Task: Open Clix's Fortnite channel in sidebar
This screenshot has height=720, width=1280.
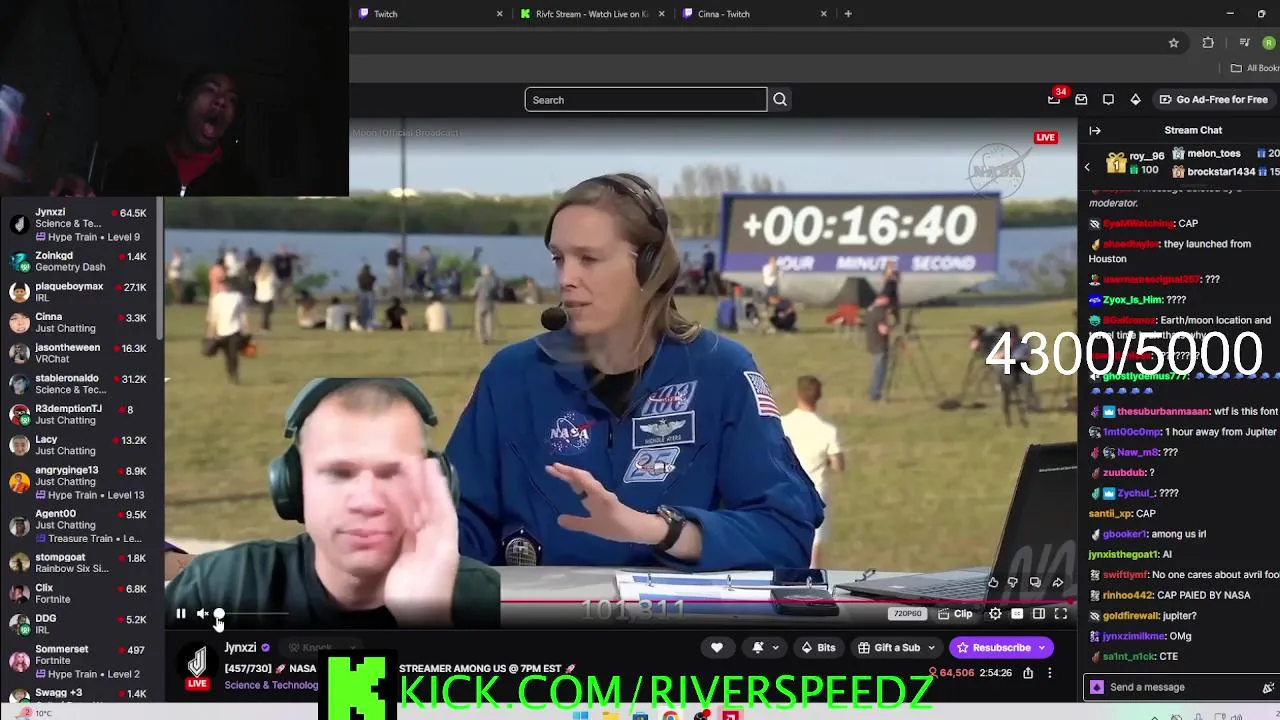Action: pos(82,594)
